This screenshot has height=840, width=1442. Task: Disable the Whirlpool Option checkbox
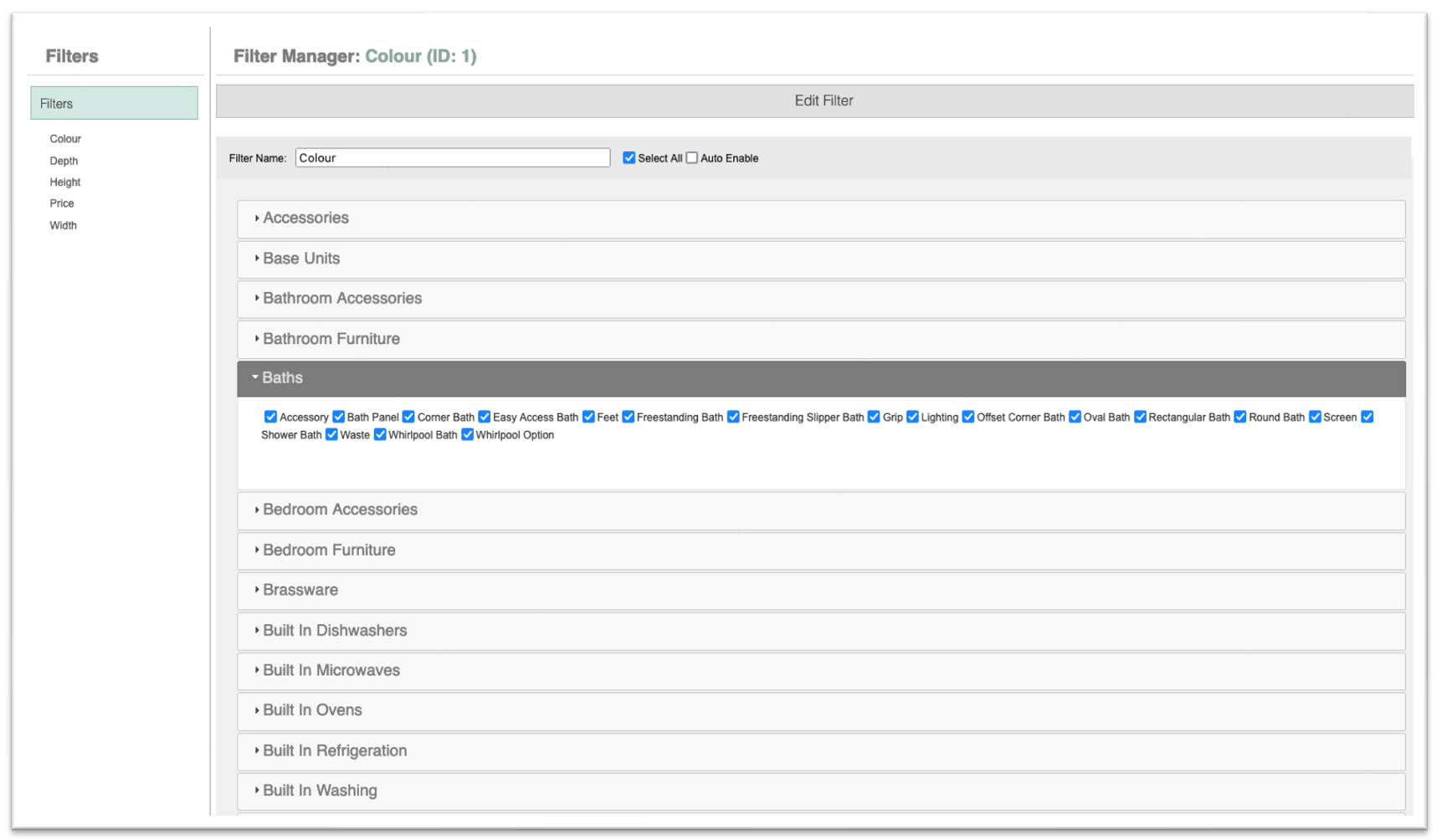point(467,434)
